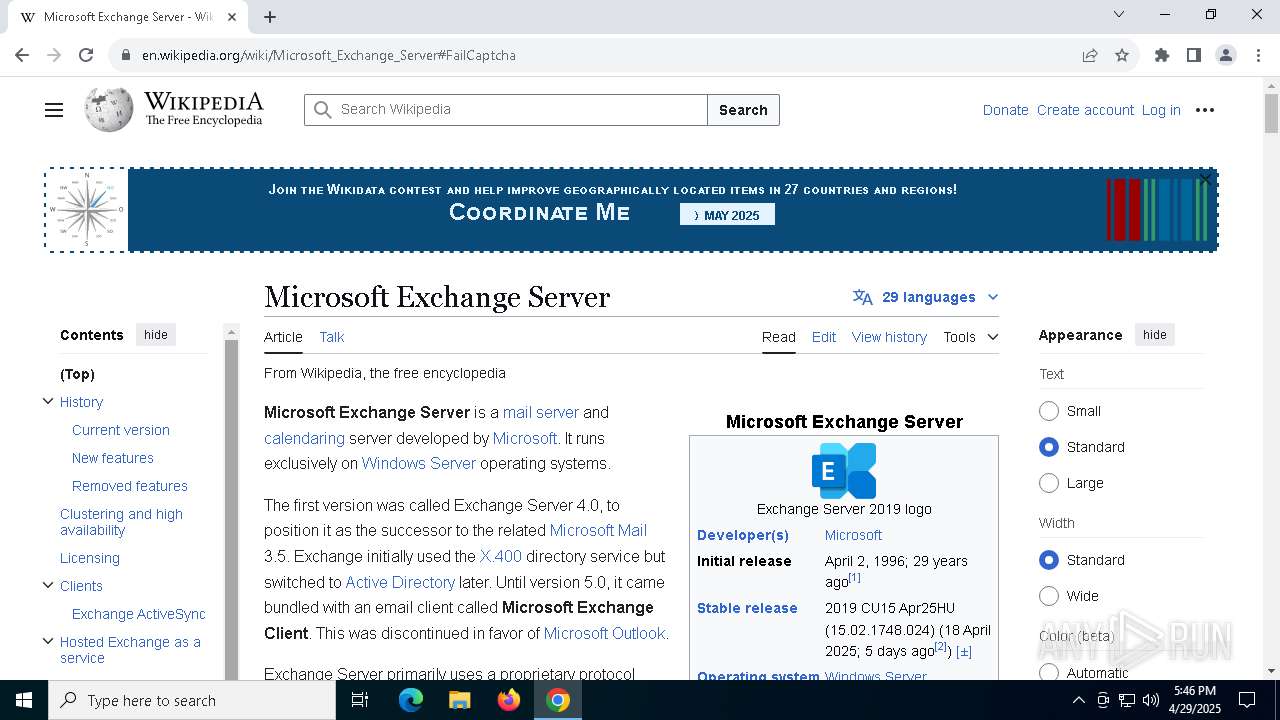The width and height of the screenshot is (1280, 720).
Task: Select the Wide width option
Action: 1049,596
